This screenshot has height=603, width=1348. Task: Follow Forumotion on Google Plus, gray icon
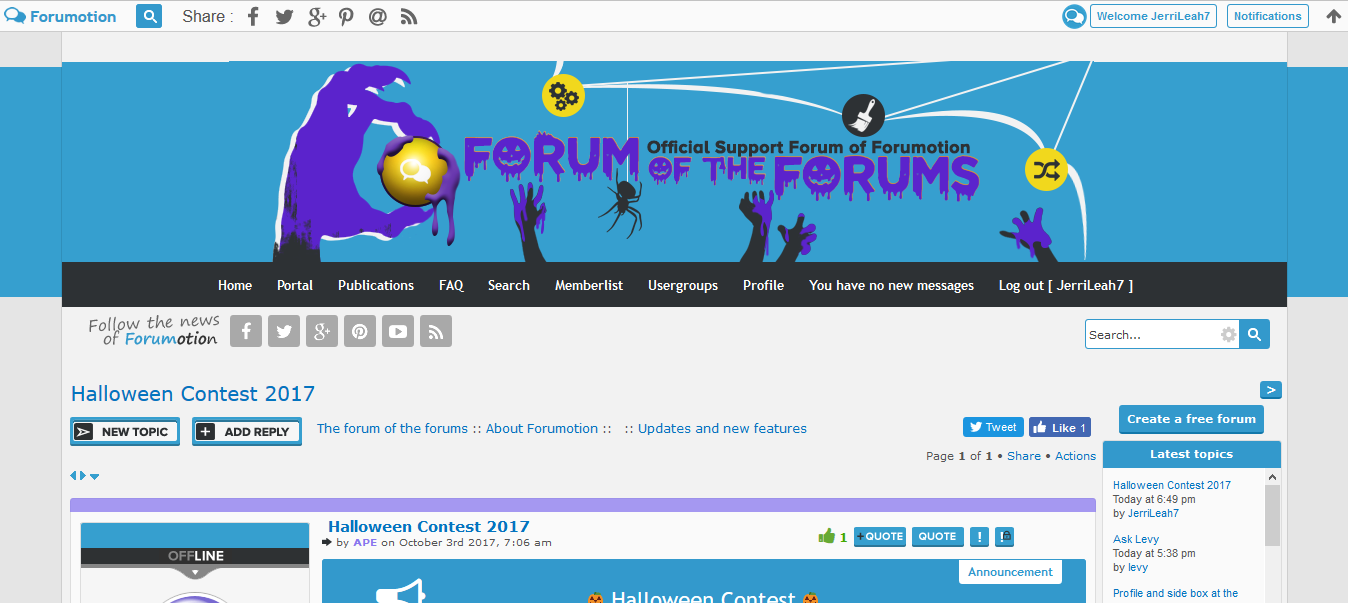pyautogui.click(x=322, y=331)
